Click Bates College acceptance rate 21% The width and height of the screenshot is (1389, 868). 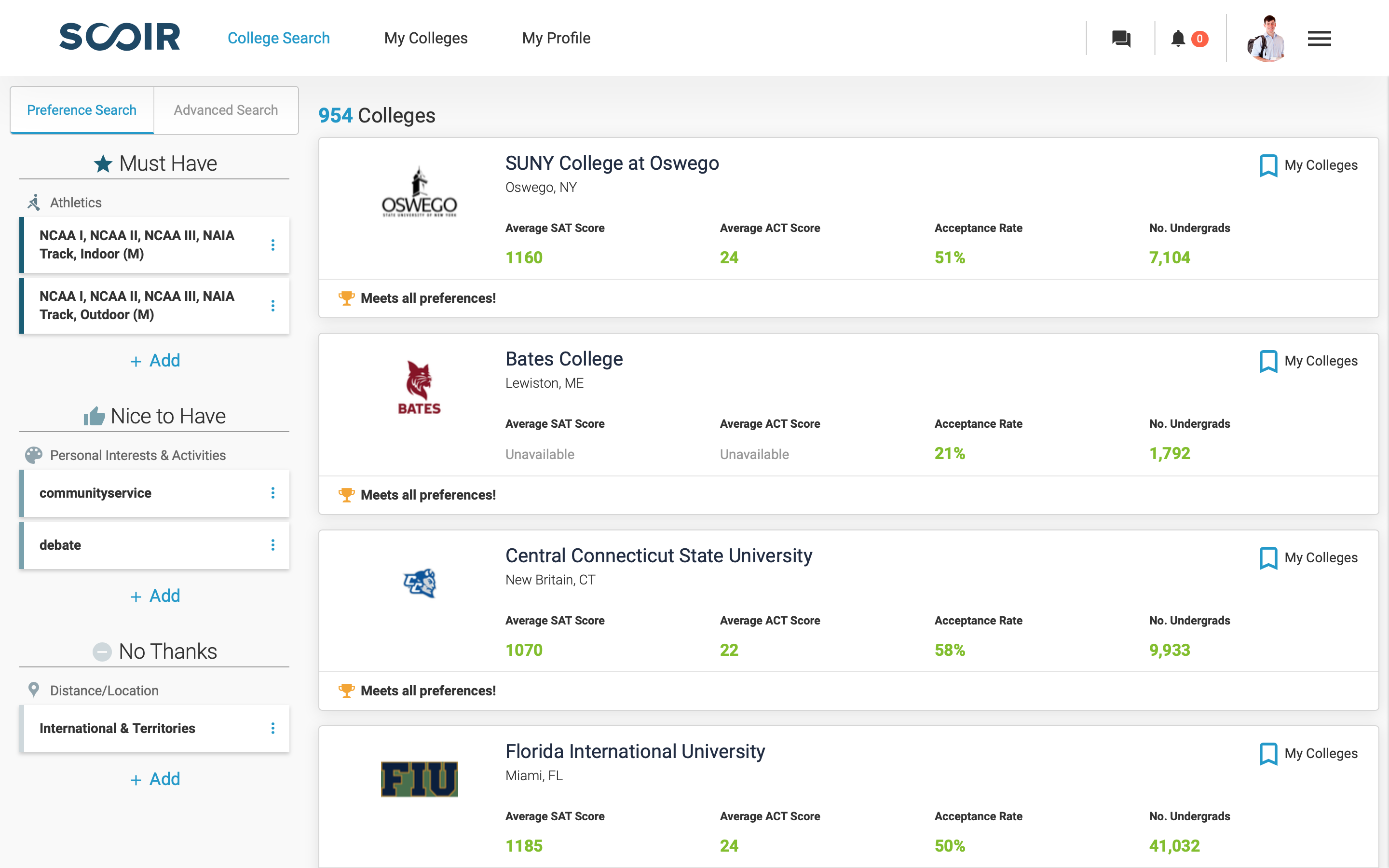(x=950, y=453)
